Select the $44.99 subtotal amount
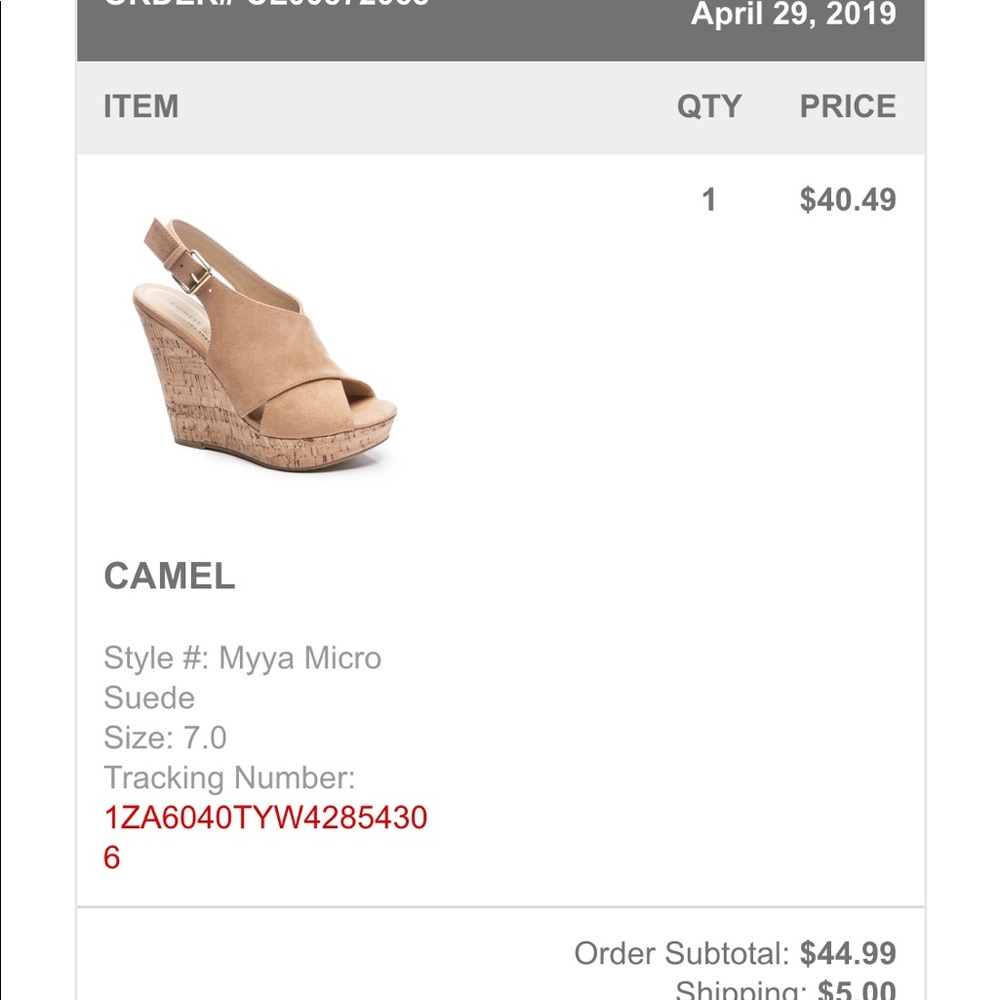1000x1000 pixels. coord(848,953)
